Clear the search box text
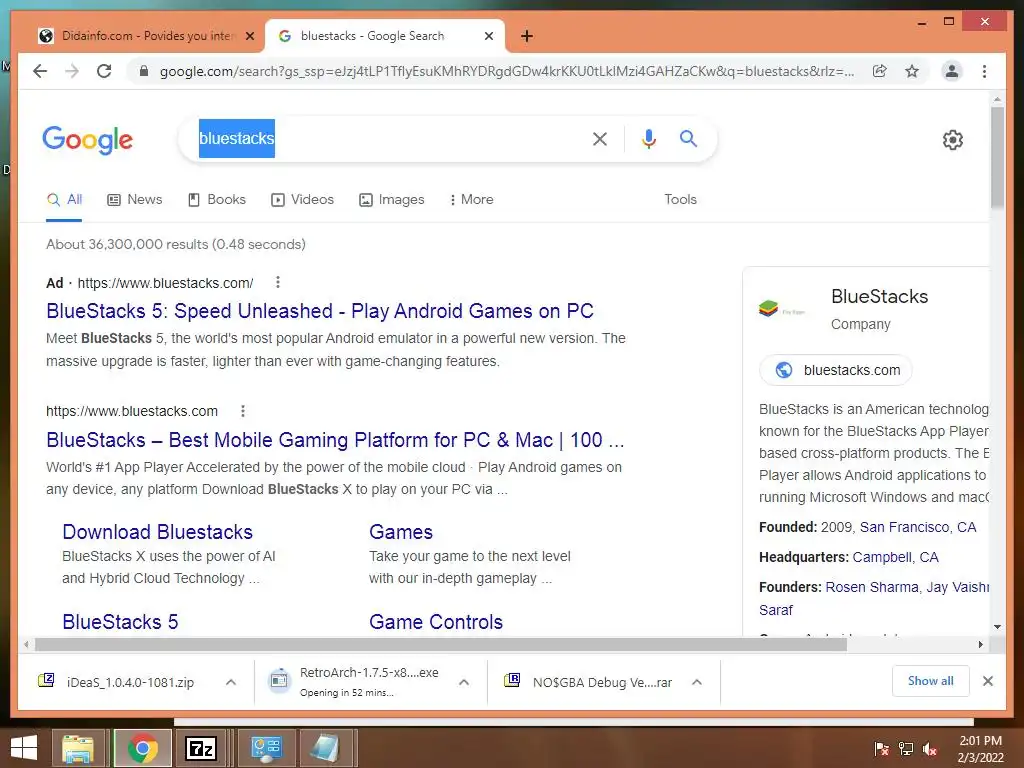1024x768 pixels. click(600, 138)
